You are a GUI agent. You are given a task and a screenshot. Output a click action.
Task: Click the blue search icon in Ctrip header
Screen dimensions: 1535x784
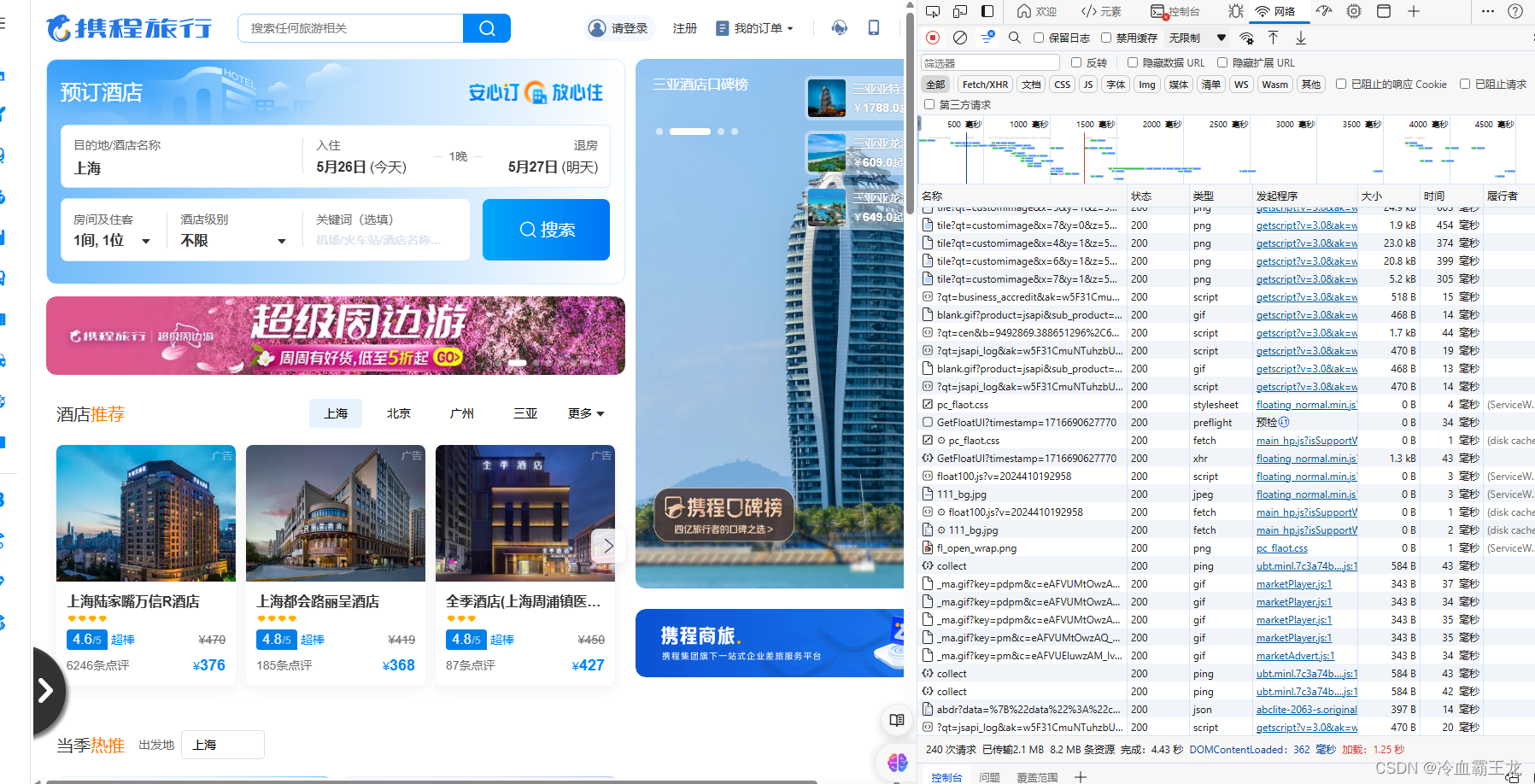click(x=487, y=28)
